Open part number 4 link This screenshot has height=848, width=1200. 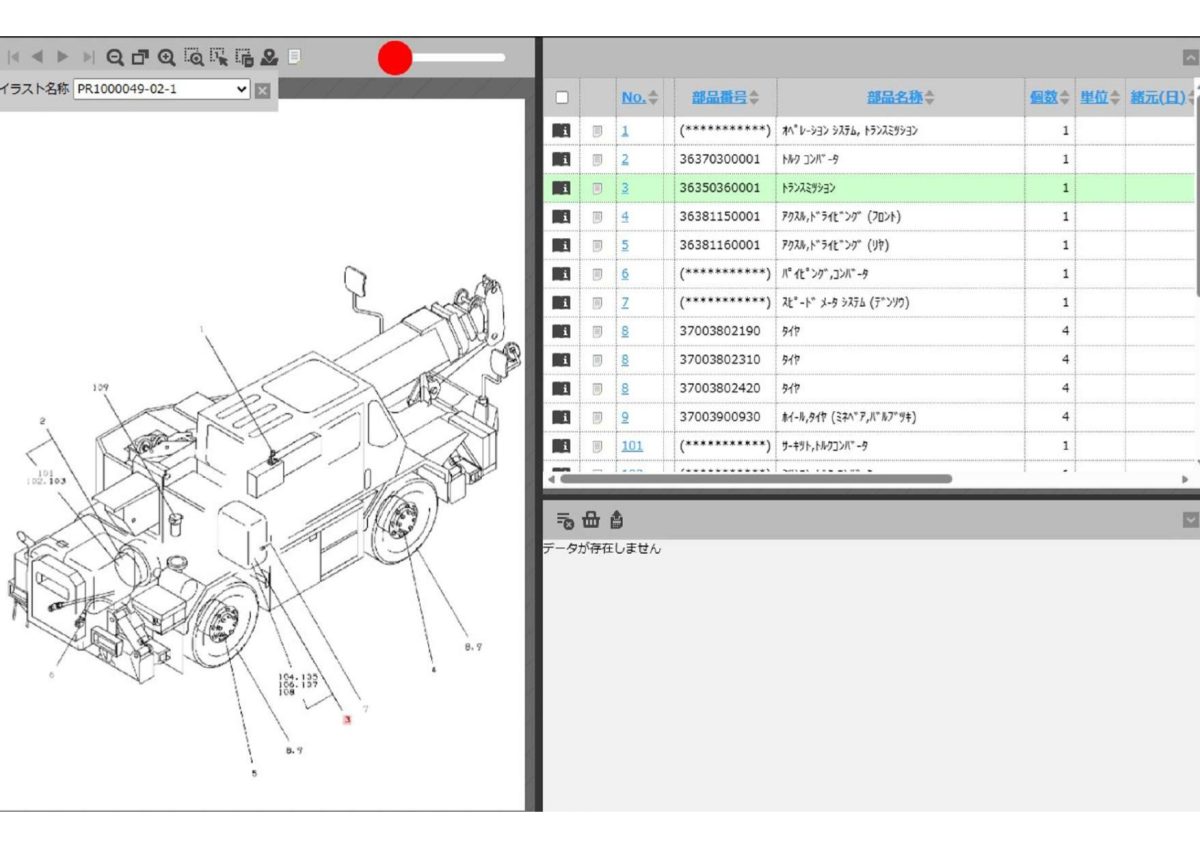[x=625, y=217]
